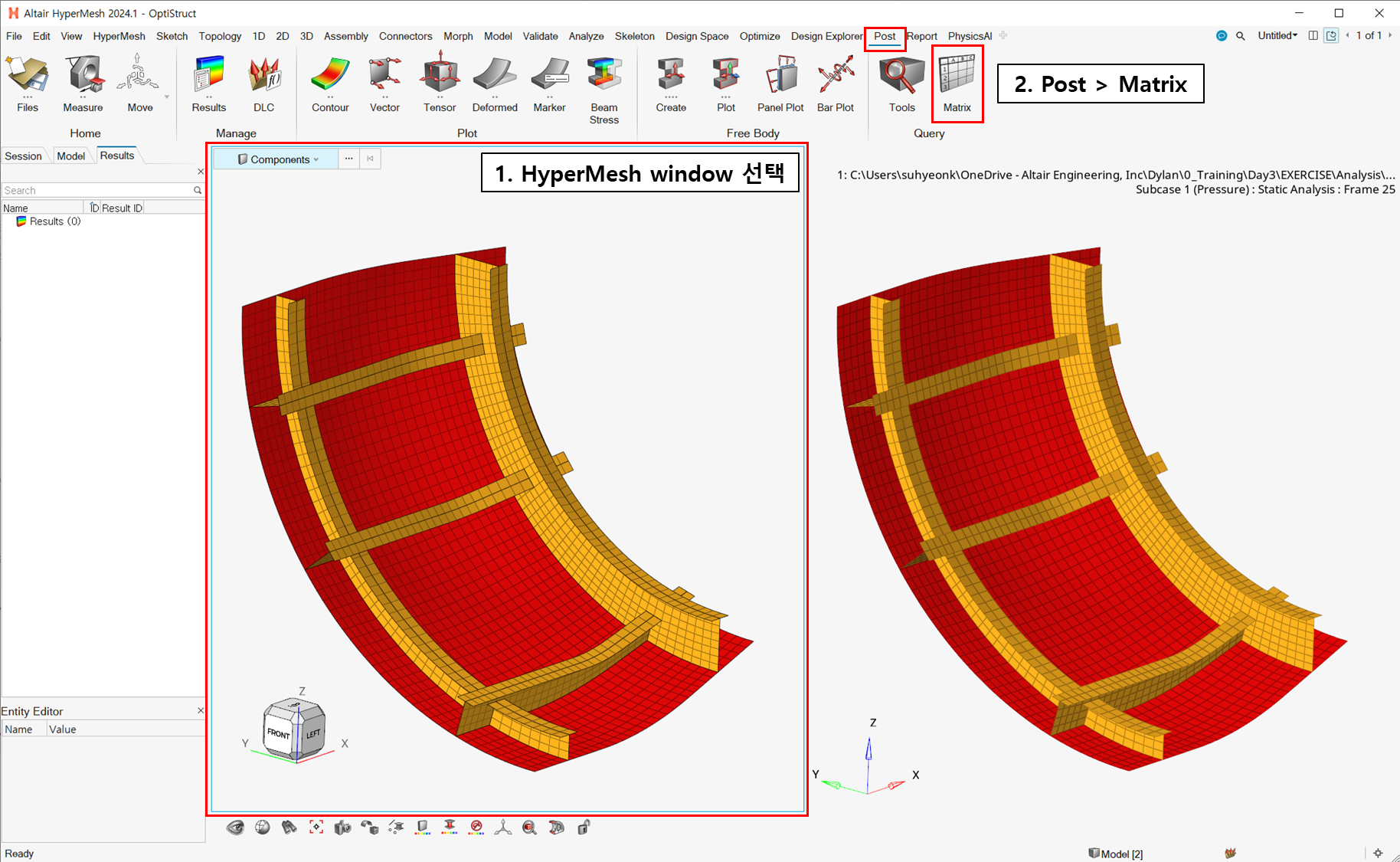This screenshot has width=1400, height=862.
Task: Open the Results manager icon in the ribbon
Action: click(209, 84)
